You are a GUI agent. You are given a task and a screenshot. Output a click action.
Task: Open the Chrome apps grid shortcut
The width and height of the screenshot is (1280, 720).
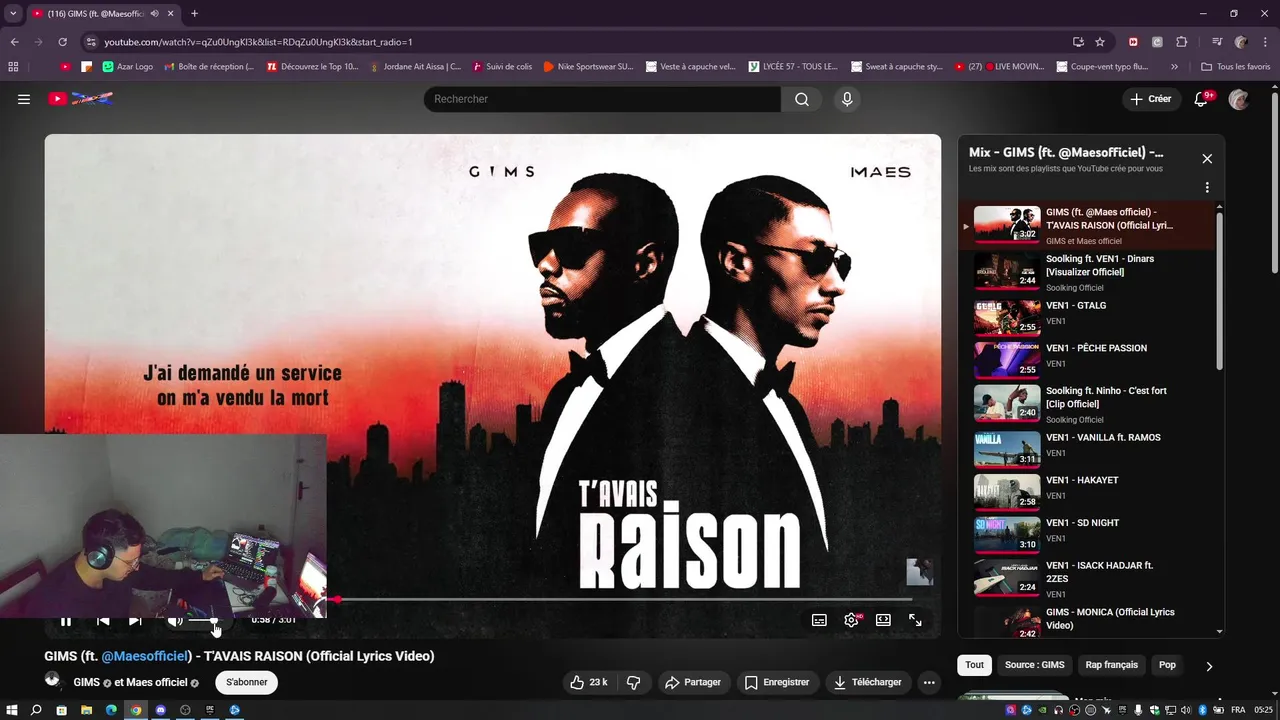pos(13,67)
